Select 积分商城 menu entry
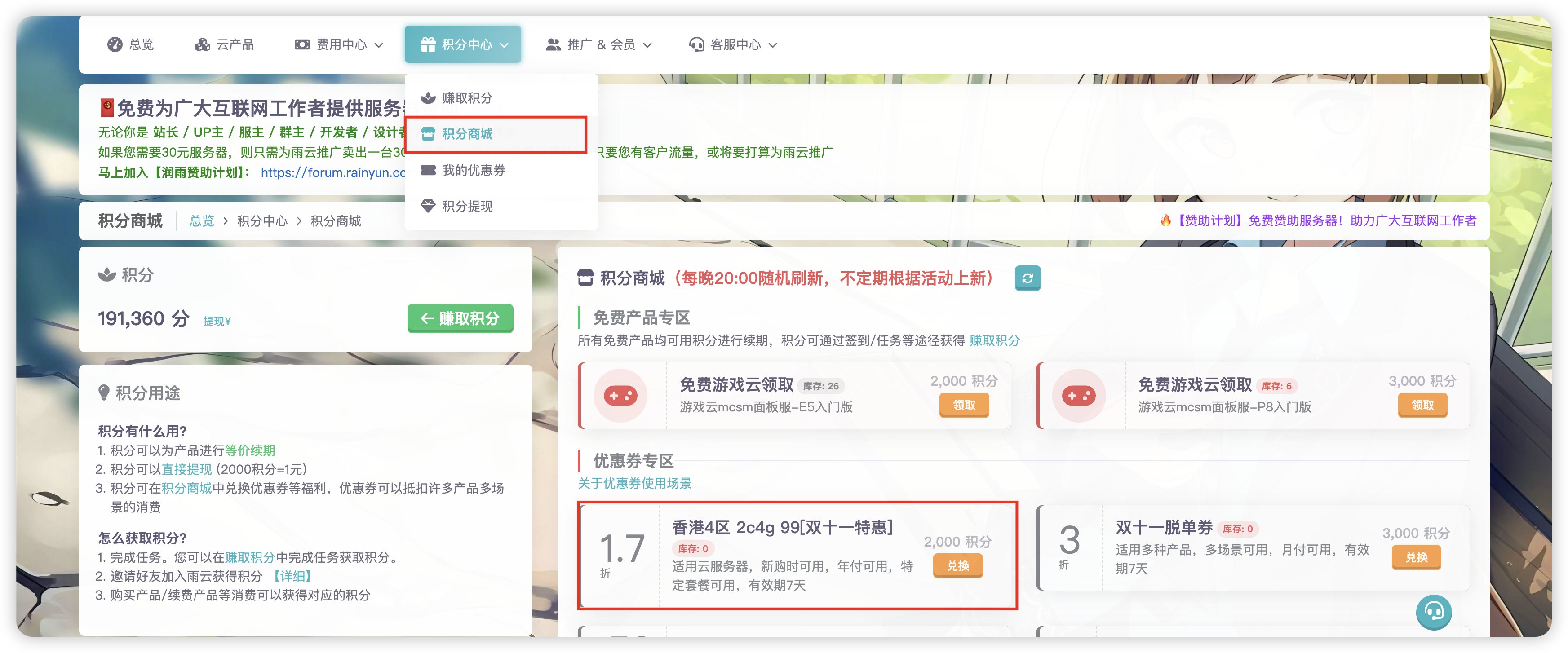1568x653 pixels. [467, 134]
